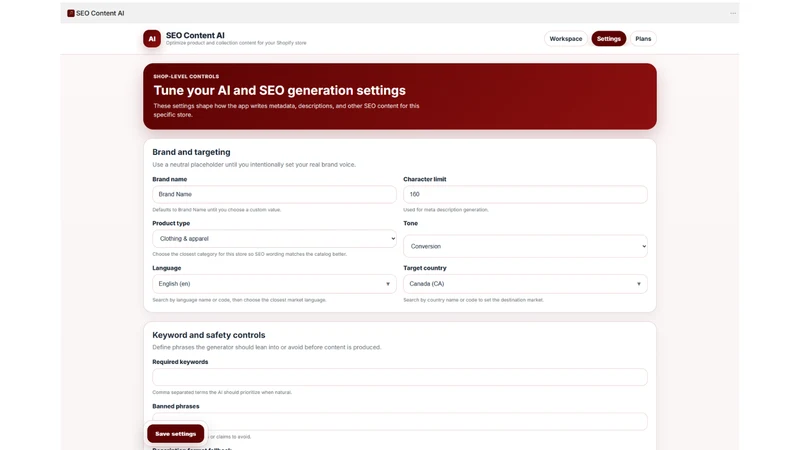Click the Save settings button
This screenshot has height=450, width=800.
176,434
